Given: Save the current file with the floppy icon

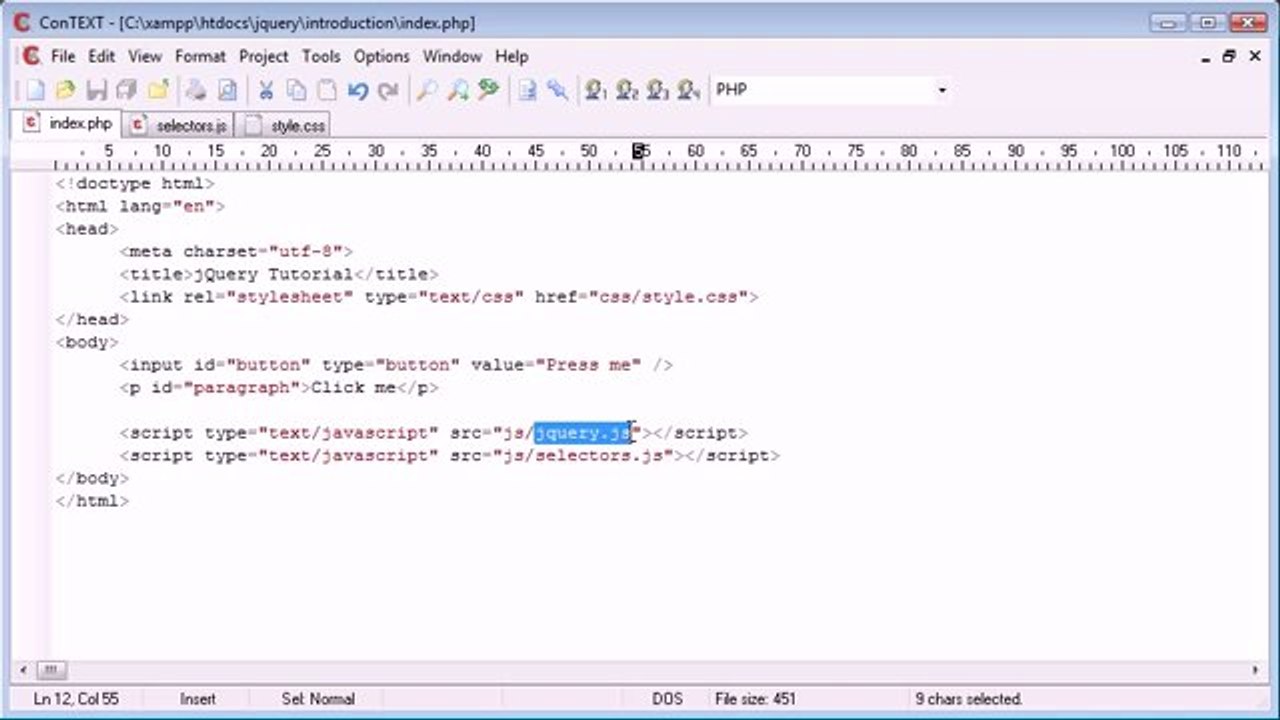Looking at the screenshot, I should click(x=96, y=90).
